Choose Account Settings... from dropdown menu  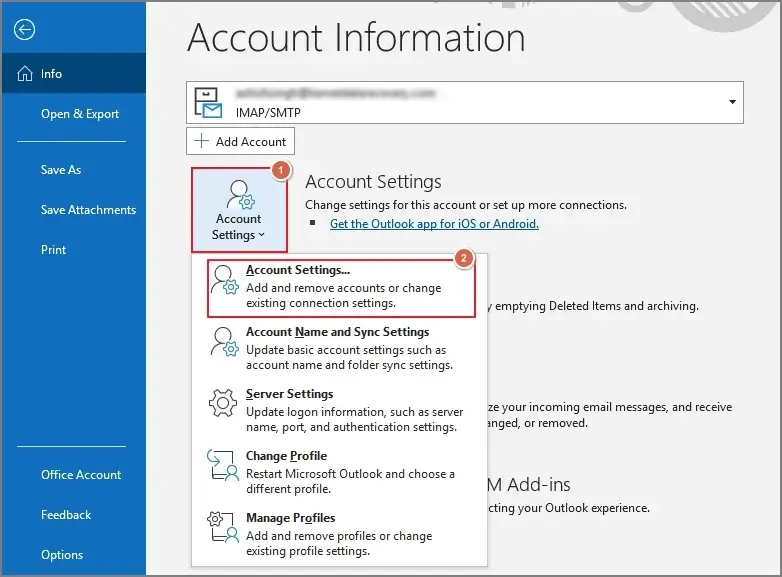[342, 288]
